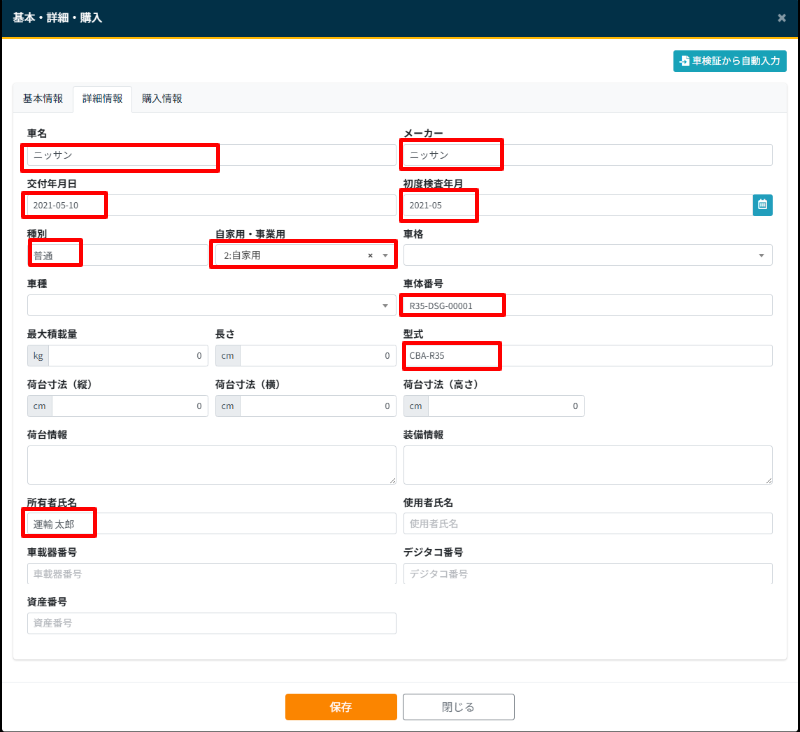Expand the 車格 dropdown
The image size is (800, 732).
pos(588,255)
